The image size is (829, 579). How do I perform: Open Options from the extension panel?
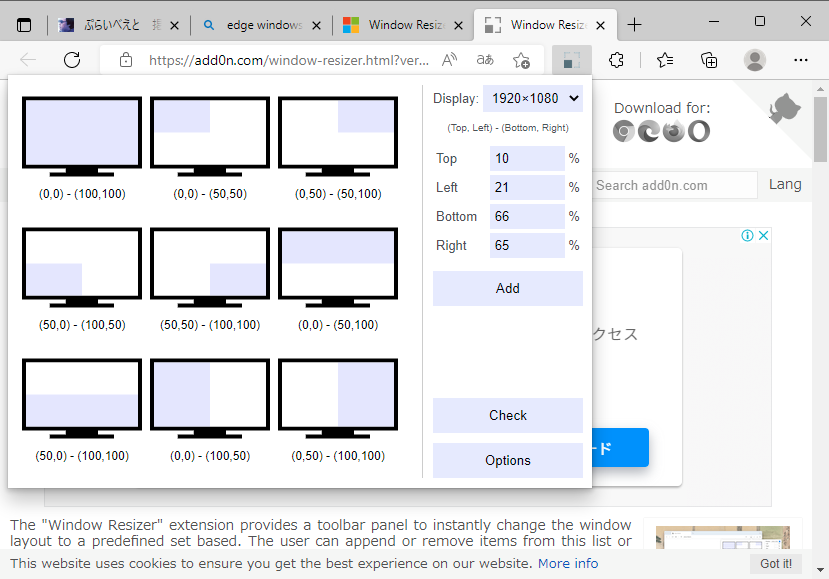[x=507, y=460]
